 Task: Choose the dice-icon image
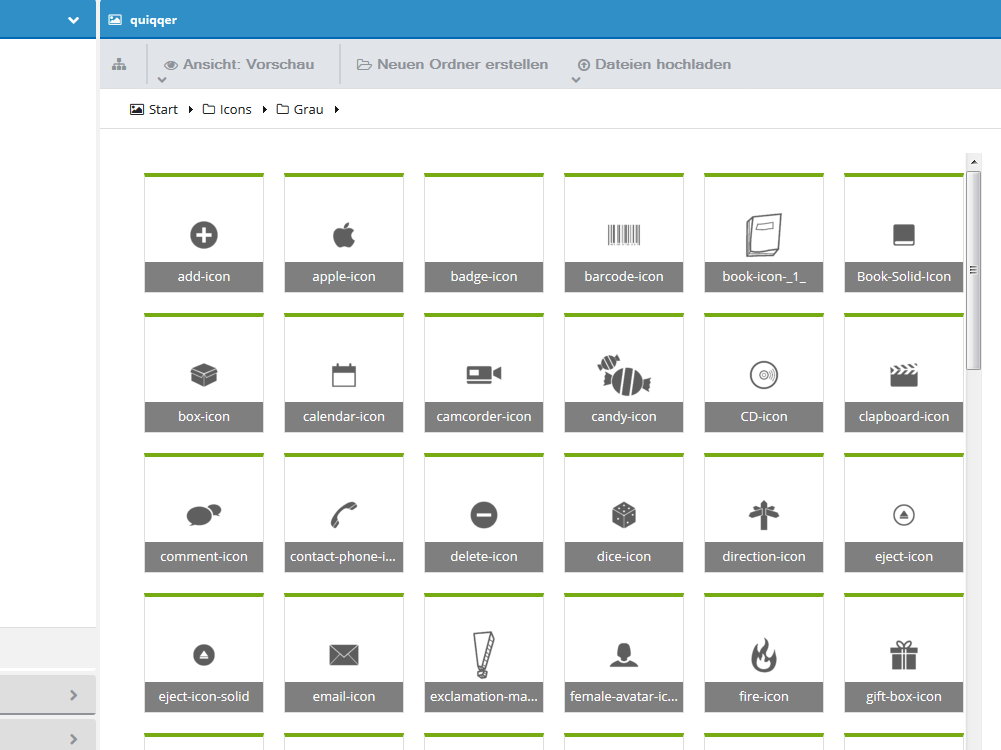tap(624, 514)
